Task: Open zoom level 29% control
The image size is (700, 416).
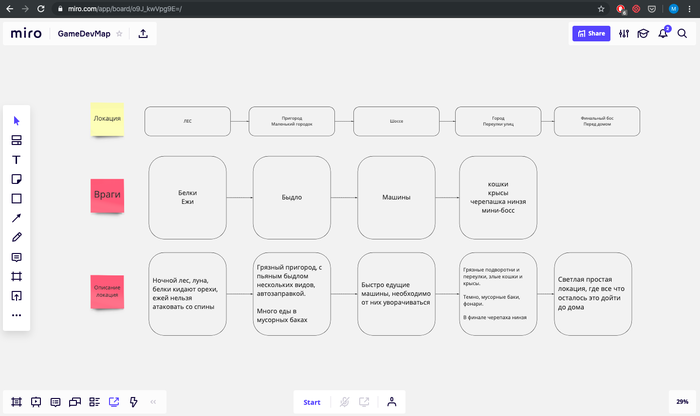Action: (x=682, y=402)
